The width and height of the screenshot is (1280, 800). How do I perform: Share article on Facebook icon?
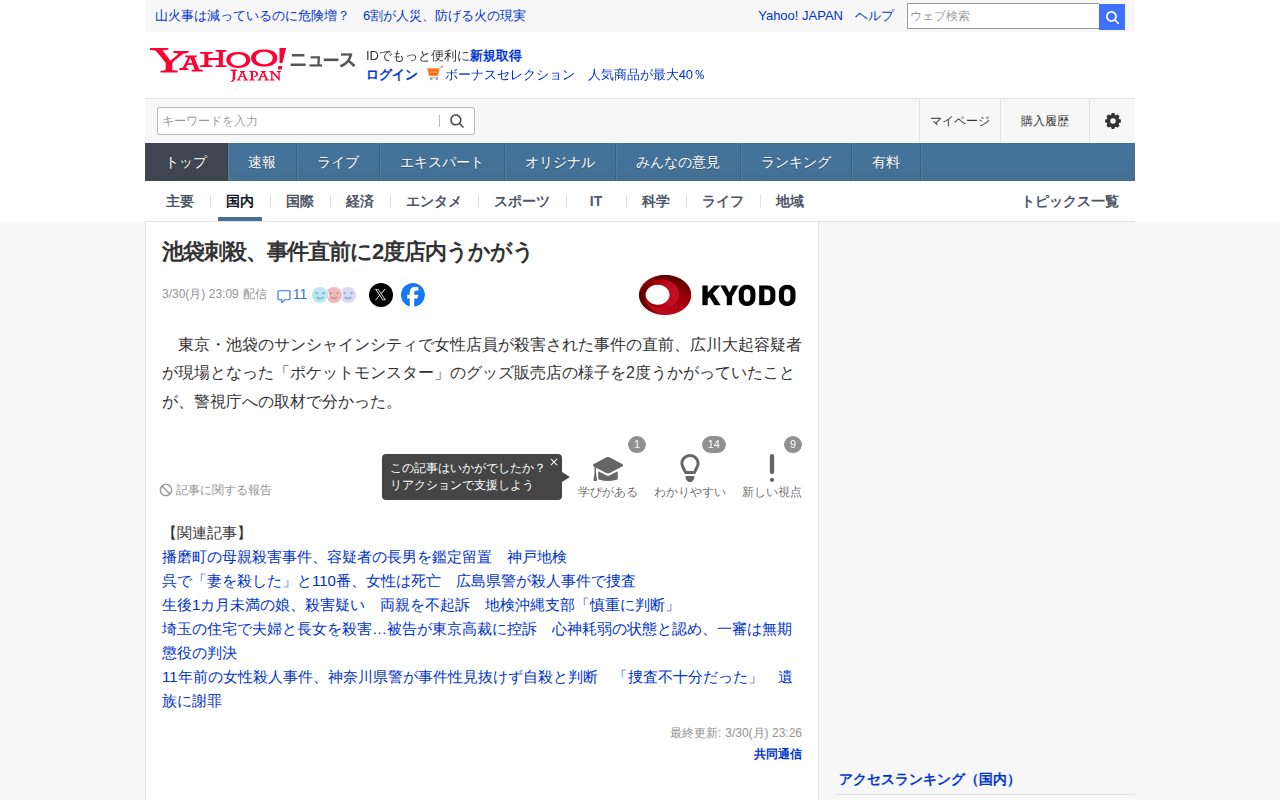413,295
